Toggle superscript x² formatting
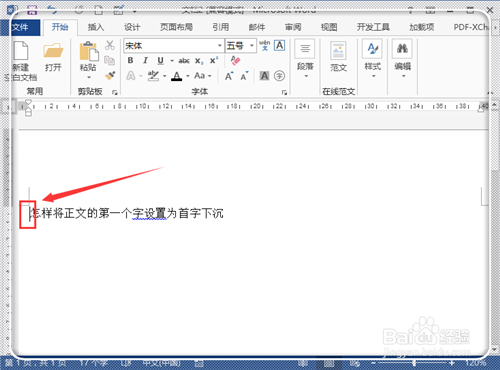This screenshot has width=500, height=370. click(x=214, y=60)
